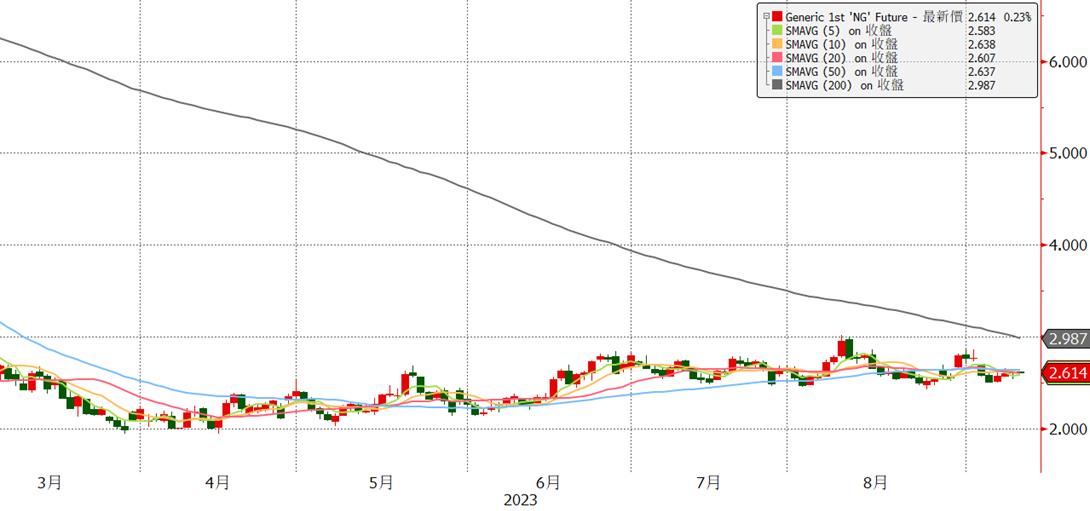
Task: Click the 2.000 price axis label
Action: point(1066,429)
